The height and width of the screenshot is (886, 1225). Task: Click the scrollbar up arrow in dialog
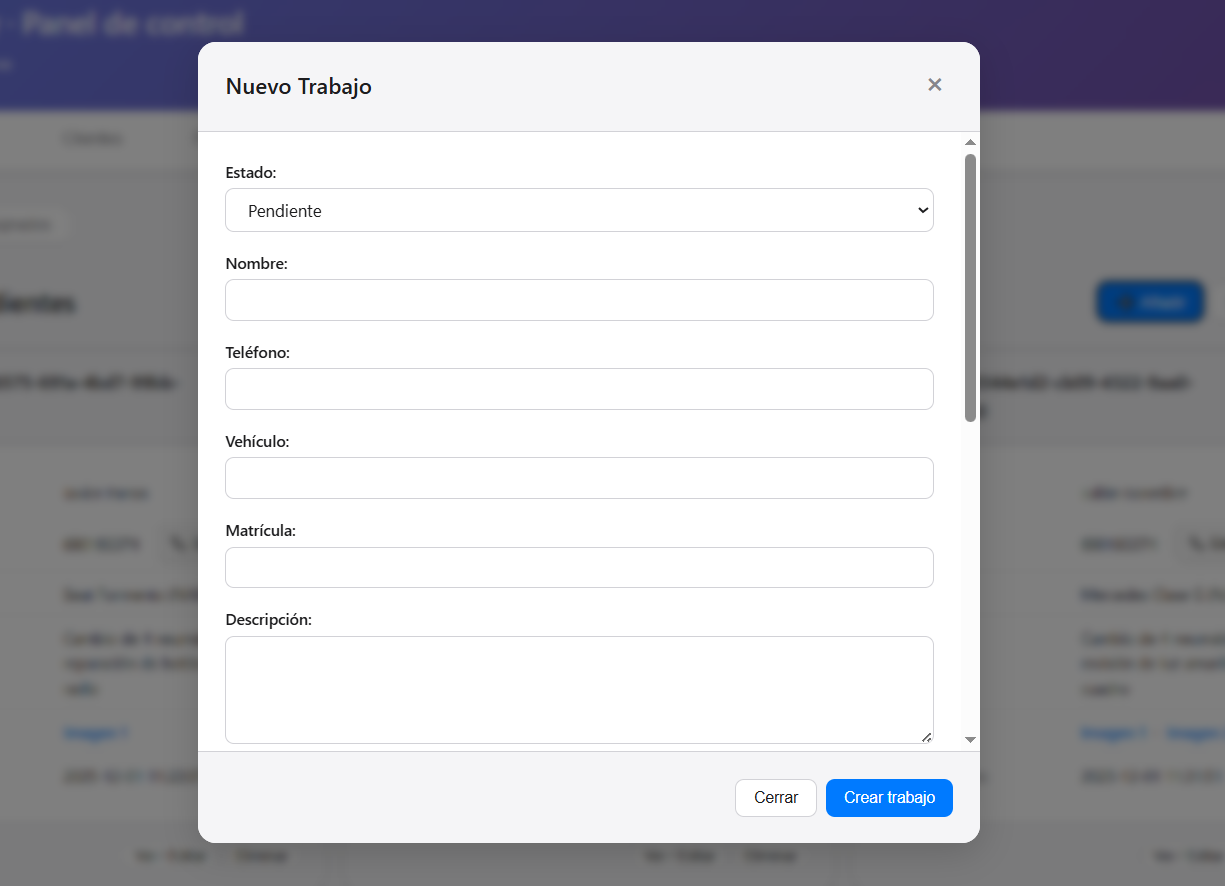970,143
